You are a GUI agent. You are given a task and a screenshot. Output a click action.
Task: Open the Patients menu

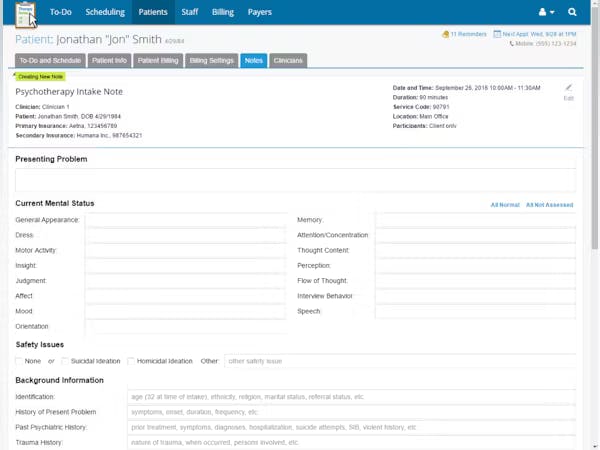pyautogui.click(x=153, y=12)
